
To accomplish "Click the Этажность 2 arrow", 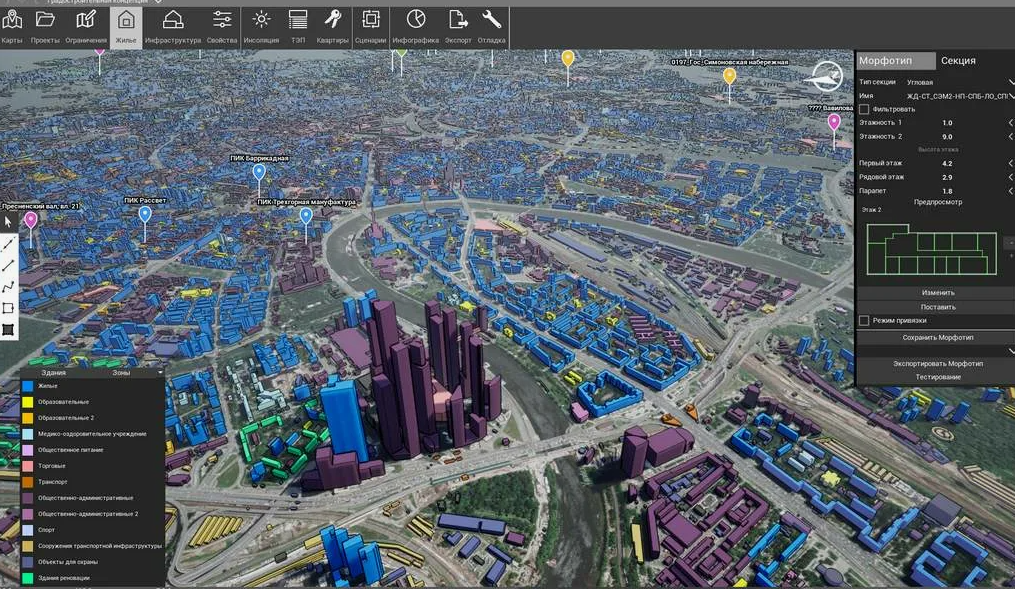I will tap(1010, 137).
